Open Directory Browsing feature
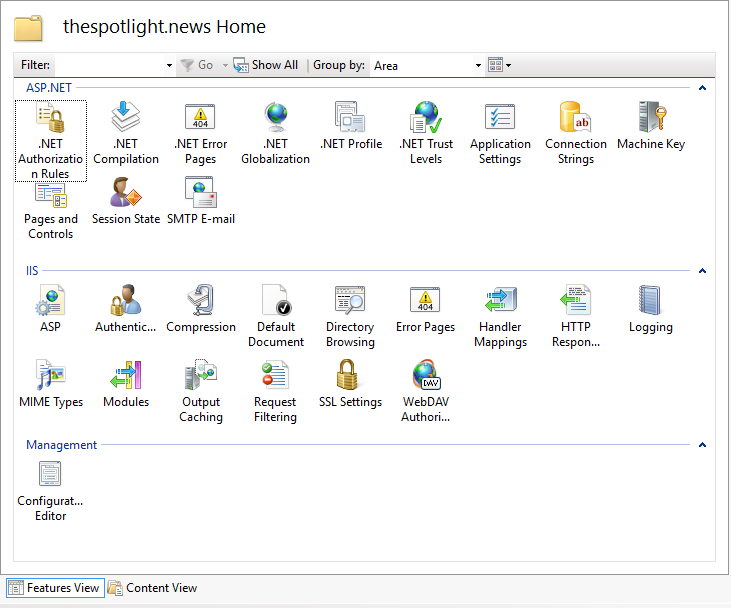 click(x=351, y=316)
